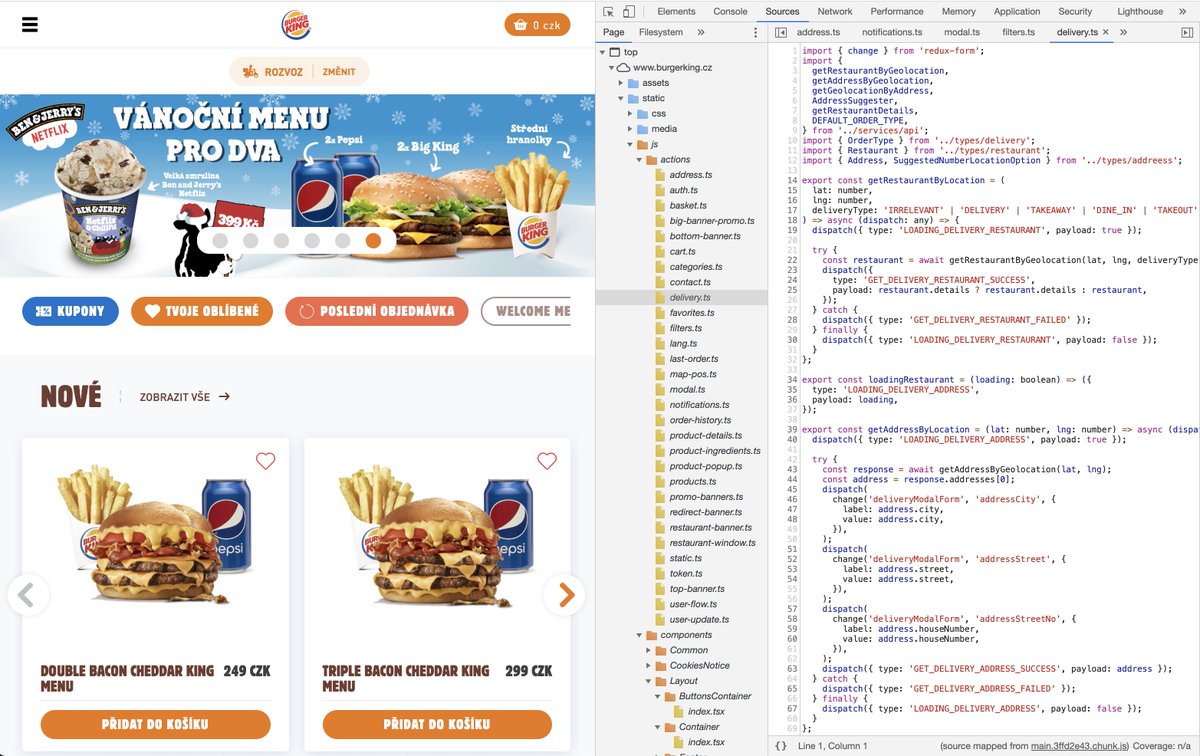Open the hamburger menu on Burger King site
This screenshot has height=756, width=1200.
[29, 25]
